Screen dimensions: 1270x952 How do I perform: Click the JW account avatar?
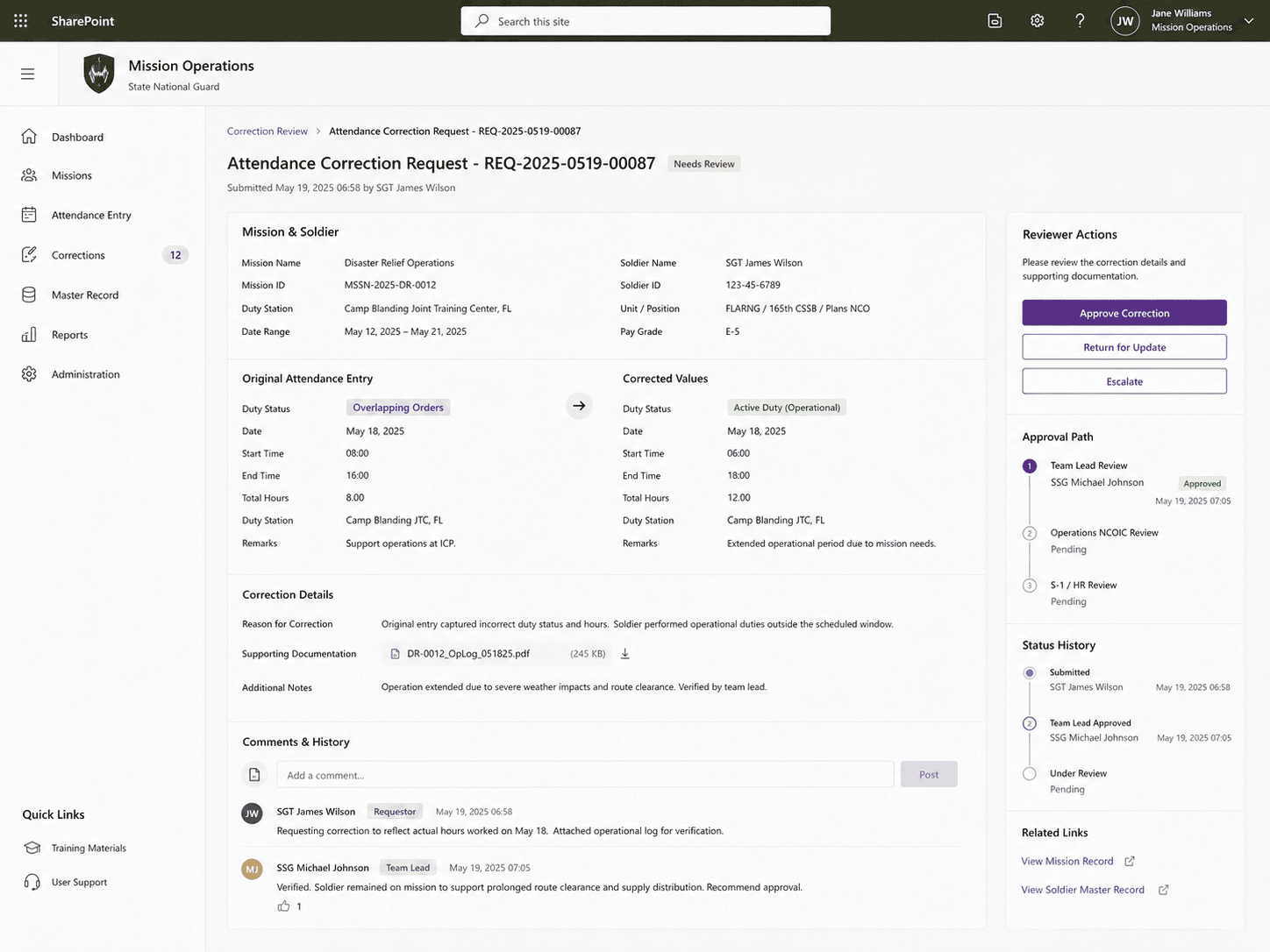1124,21
